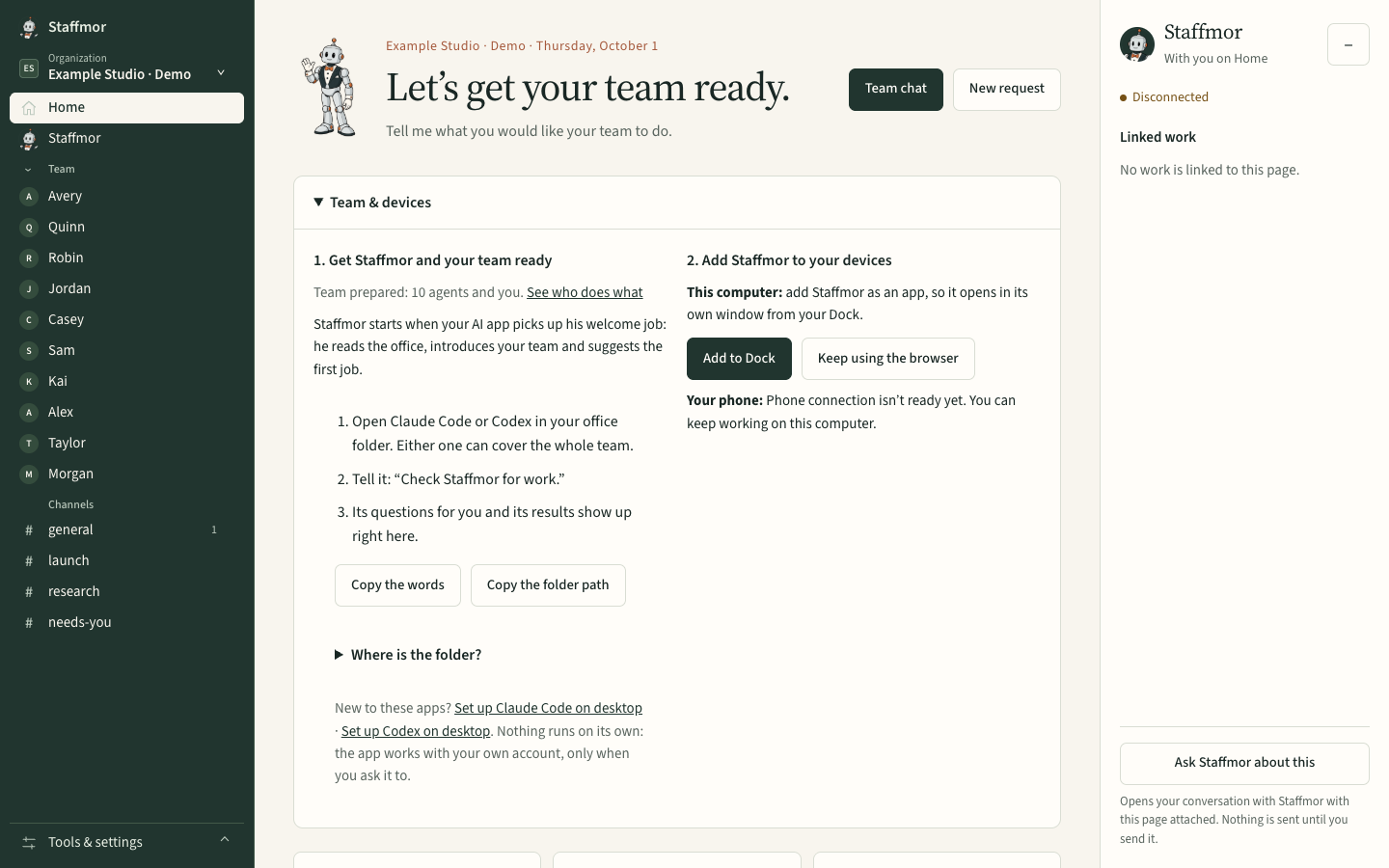Open the general channel
Screen dimensions: 1389x868
coord(126,530)
